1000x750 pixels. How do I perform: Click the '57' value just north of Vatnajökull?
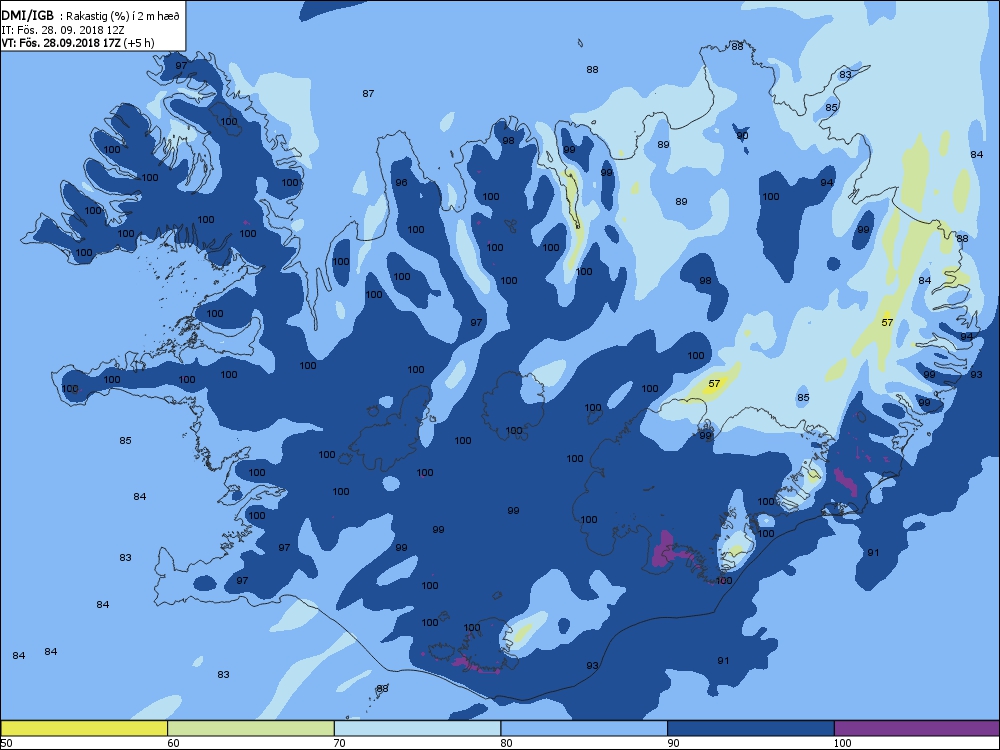(714, 383)
